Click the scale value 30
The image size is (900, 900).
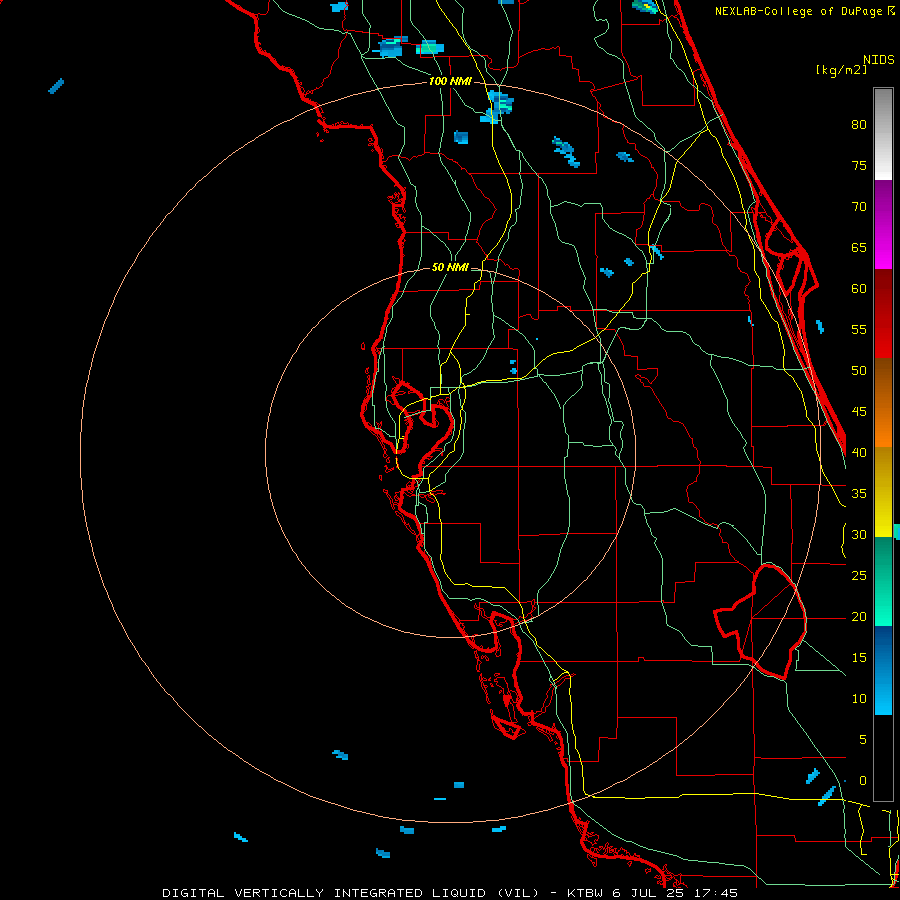pyautogui.click(x=859, y=534)
